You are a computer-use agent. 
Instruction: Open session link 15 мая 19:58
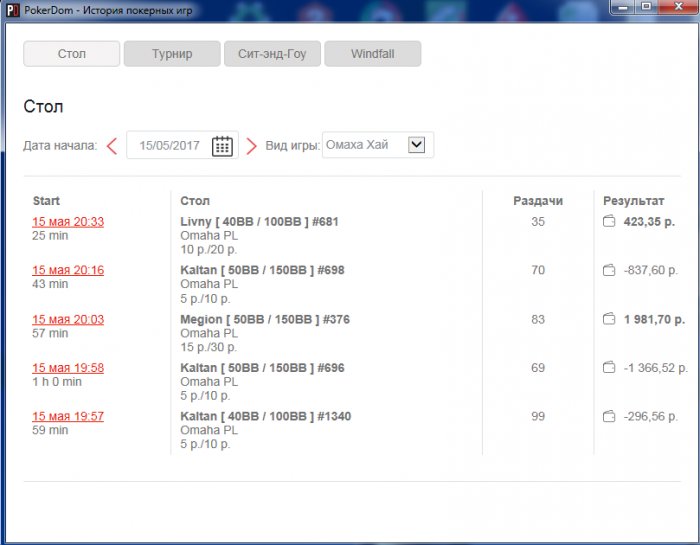68,368
